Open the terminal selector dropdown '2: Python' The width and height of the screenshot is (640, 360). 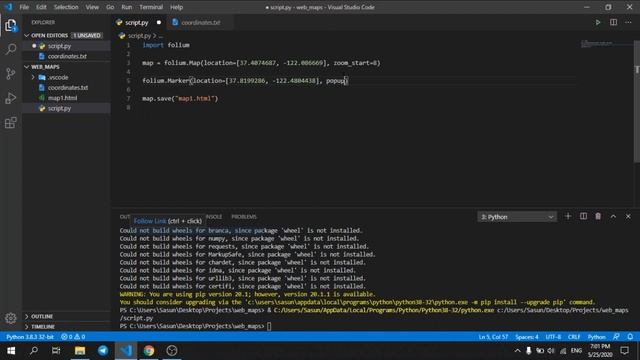click(517, 217)
